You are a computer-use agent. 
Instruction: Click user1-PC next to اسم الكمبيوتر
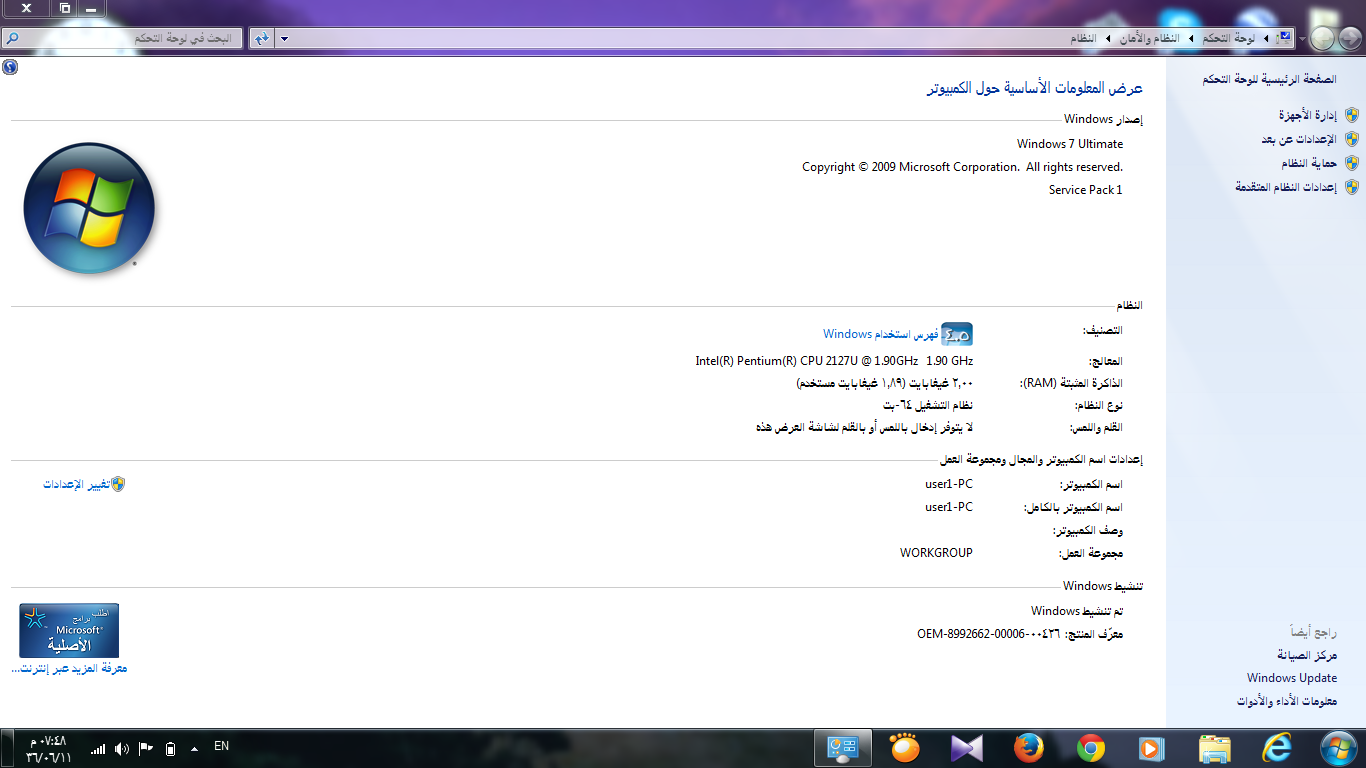tap(949, 484)
